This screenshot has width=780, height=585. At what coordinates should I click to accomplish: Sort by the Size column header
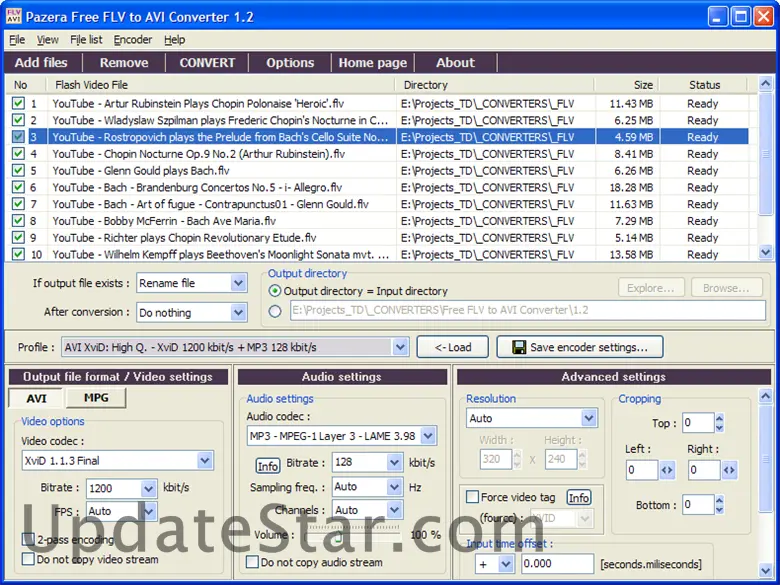pos(627,85)
